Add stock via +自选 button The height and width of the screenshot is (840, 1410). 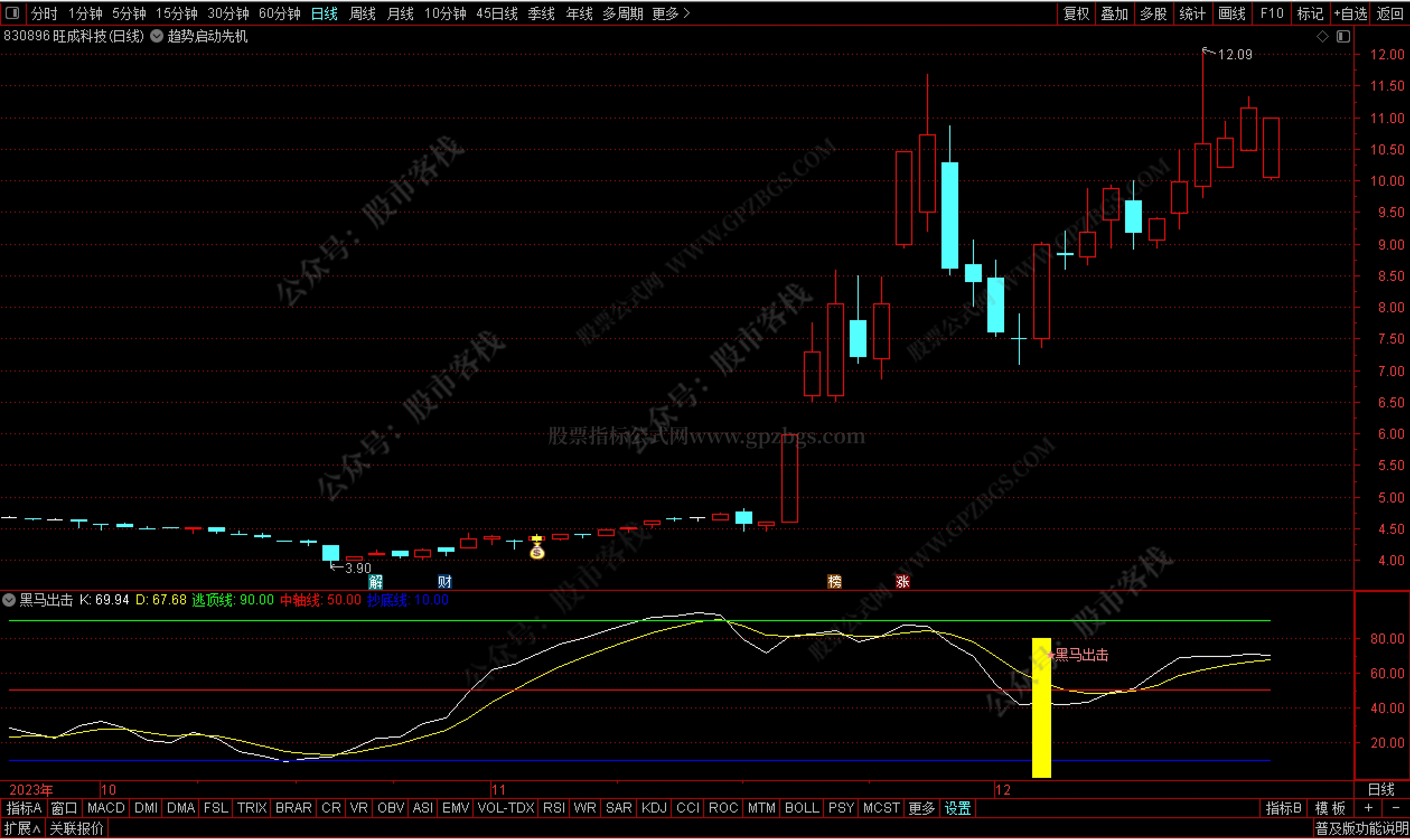point(1350,13)
